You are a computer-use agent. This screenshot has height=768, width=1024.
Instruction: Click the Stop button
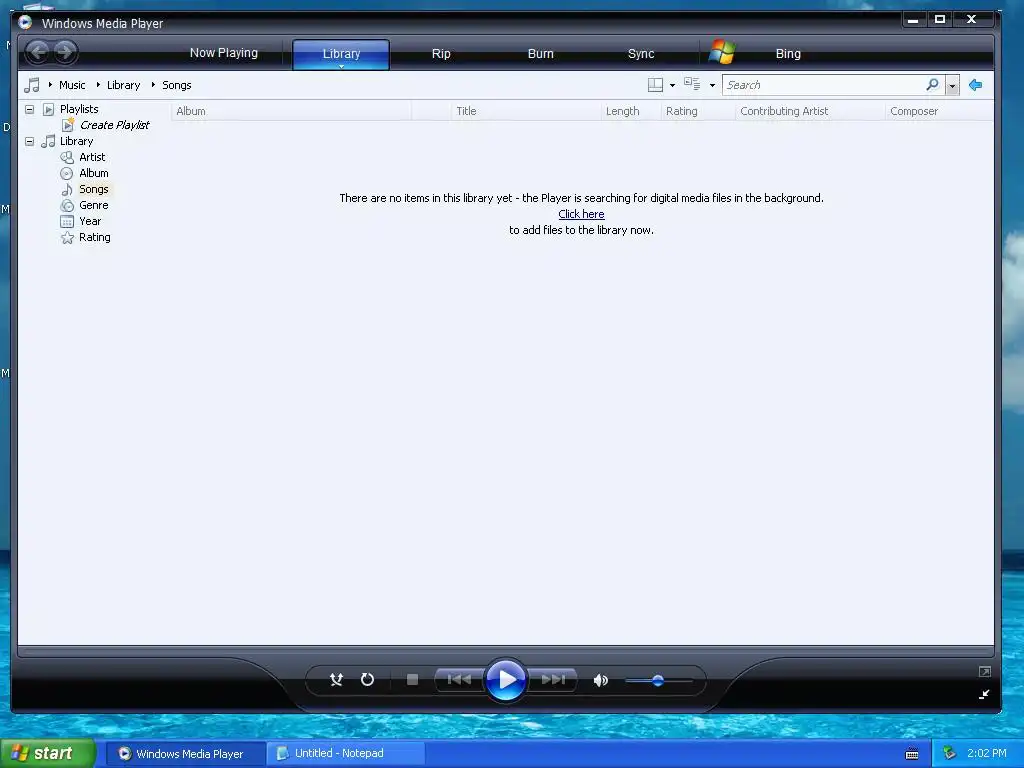412,680
